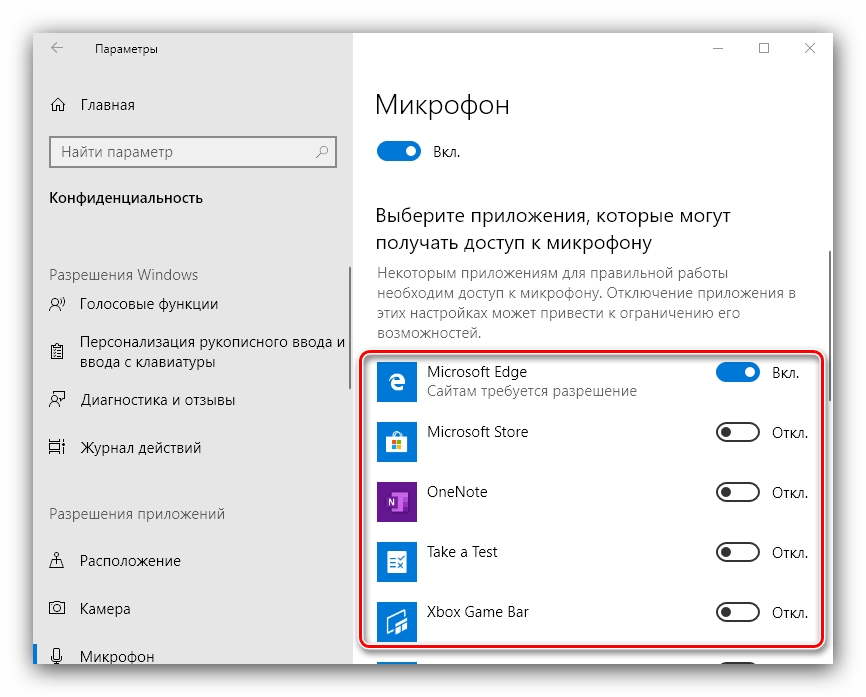Minimize the Параметры window
Screen dimensions: 866x697
pos(718,49)
